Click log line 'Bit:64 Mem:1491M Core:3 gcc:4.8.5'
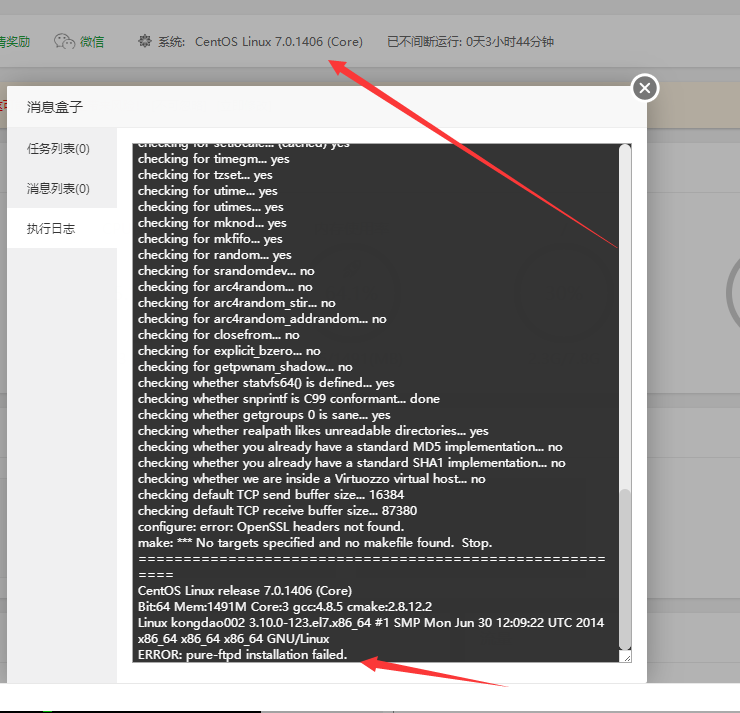Image resolution: width=740 pixels, height=713 pixels. click(x=285, y=607)
